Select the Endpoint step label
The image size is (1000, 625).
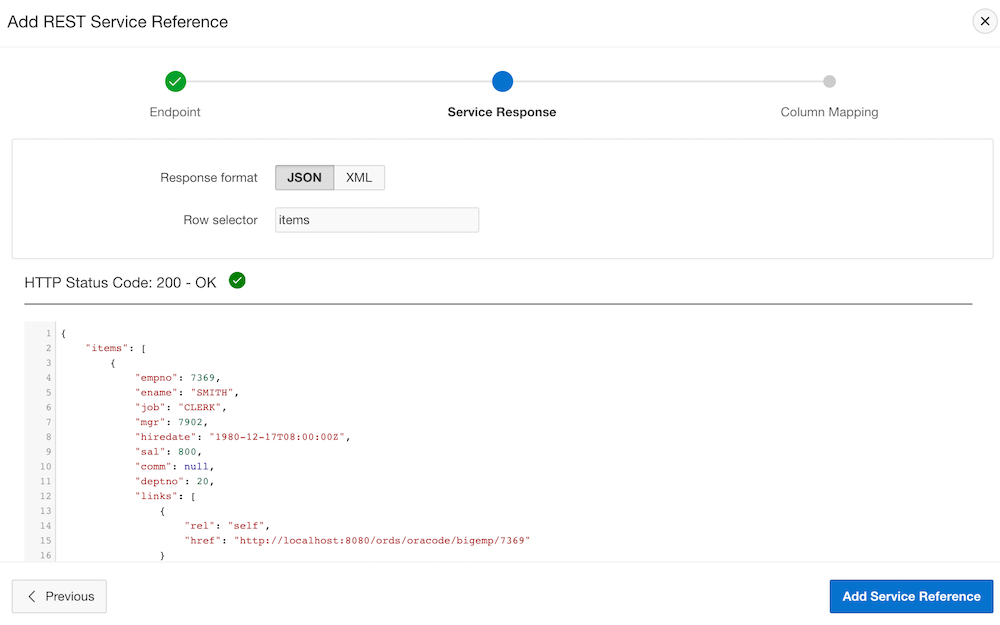click(x=175, y=112)
